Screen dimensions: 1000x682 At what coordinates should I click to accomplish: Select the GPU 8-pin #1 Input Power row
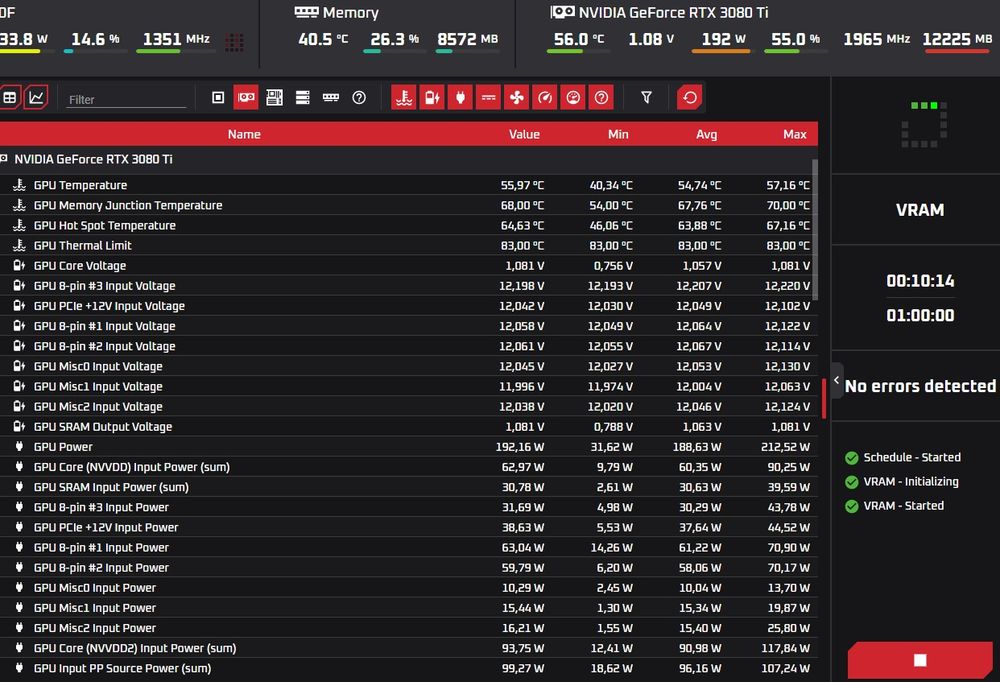(x=408, y=547)
